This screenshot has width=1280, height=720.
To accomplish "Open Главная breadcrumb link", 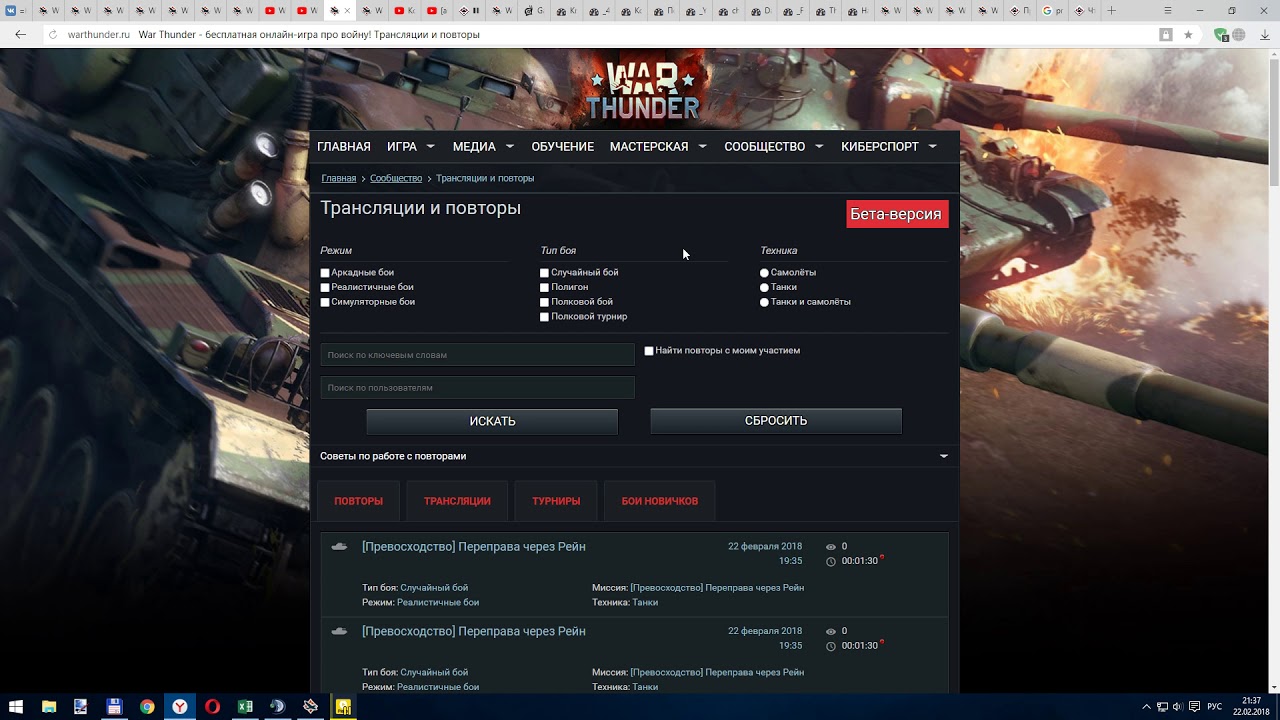I will [x=339, y=178].
